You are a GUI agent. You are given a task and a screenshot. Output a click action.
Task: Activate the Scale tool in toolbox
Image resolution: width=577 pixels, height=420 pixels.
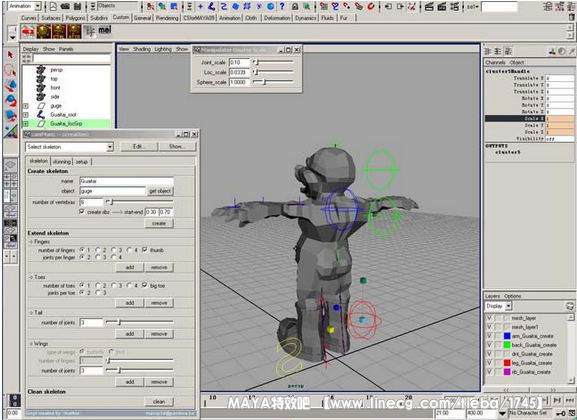(10, 116)
